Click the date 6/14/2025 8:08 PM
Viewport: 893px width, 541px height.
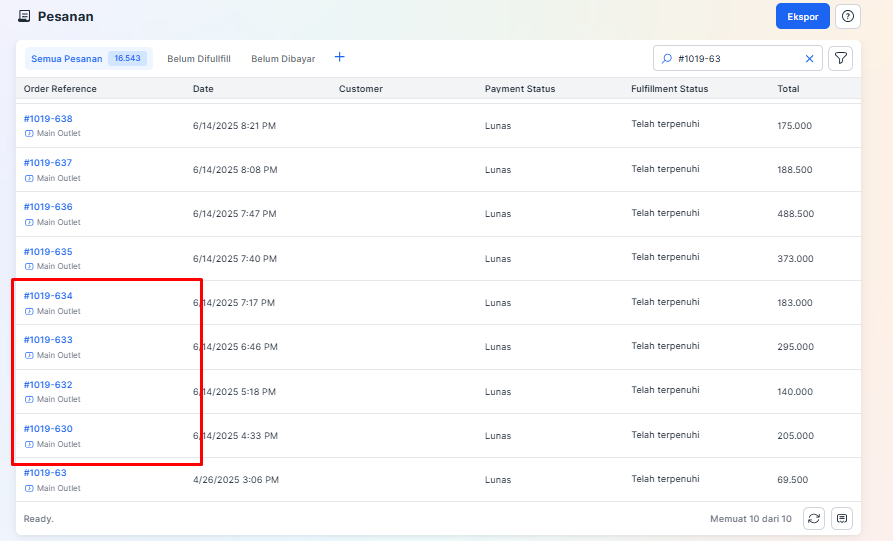coord(235,170)
